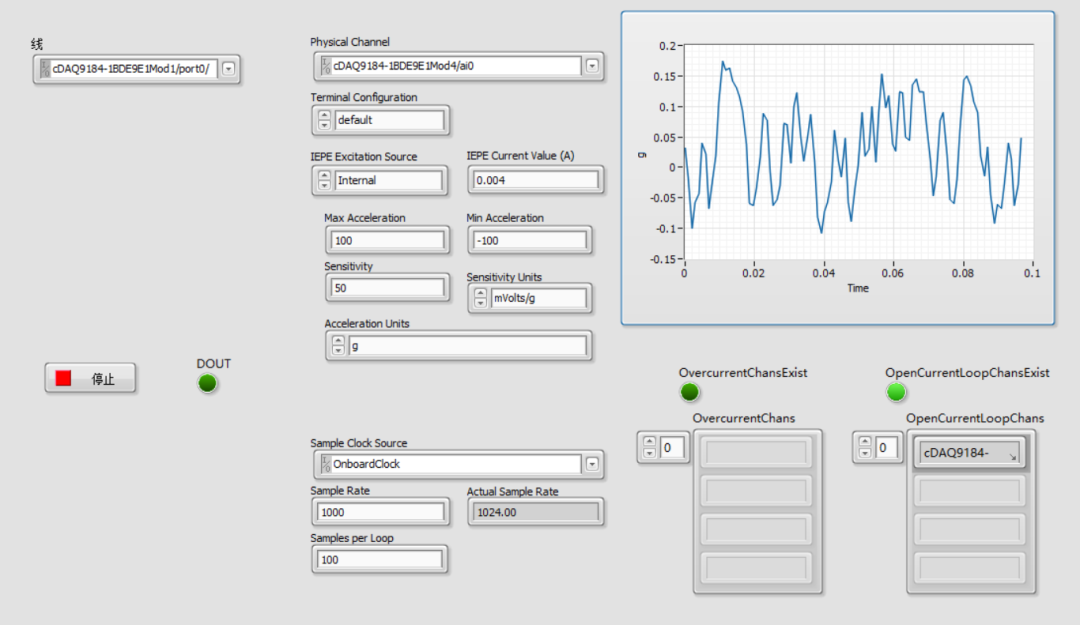This screenshot has width=1080, height=625.
Task: Click the Sensitivity value field showing 50
Action: (388, 288)
